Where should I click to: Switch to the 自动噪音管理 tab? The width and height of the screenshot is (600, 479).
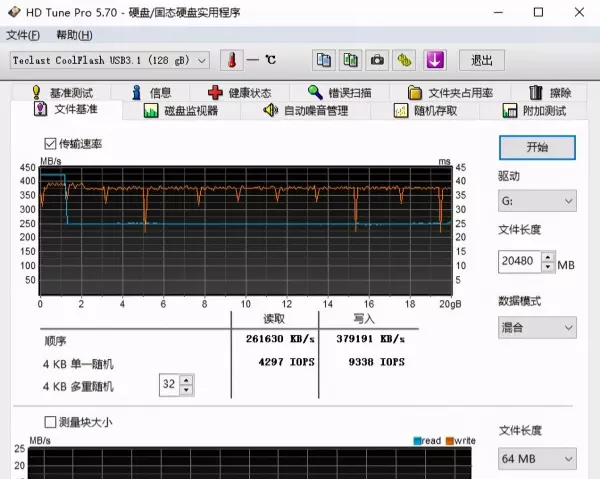pos(306,111)
